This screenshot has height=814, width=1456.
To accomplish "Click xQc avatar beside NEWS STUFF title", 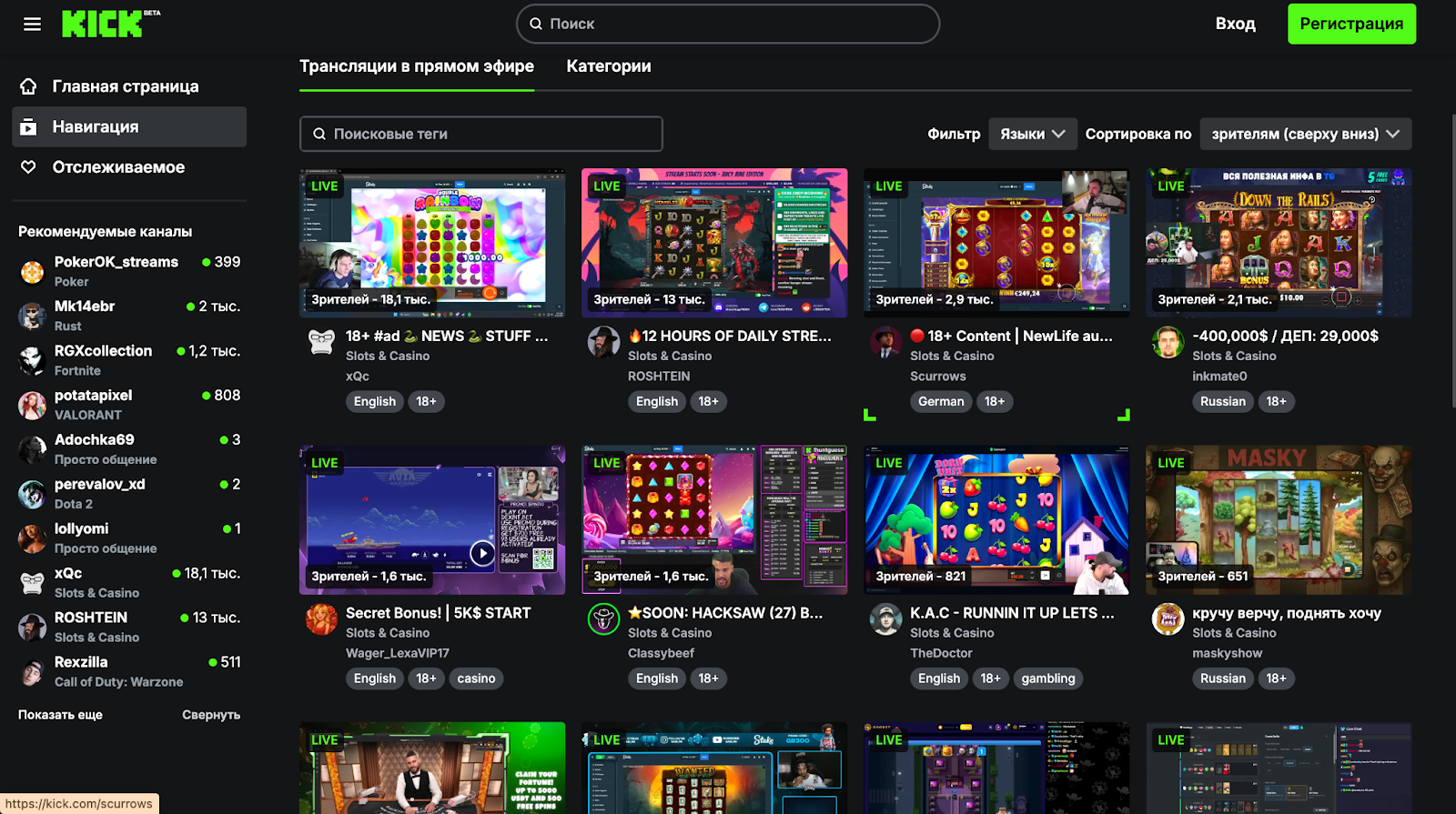I will (x=321, y=343).
